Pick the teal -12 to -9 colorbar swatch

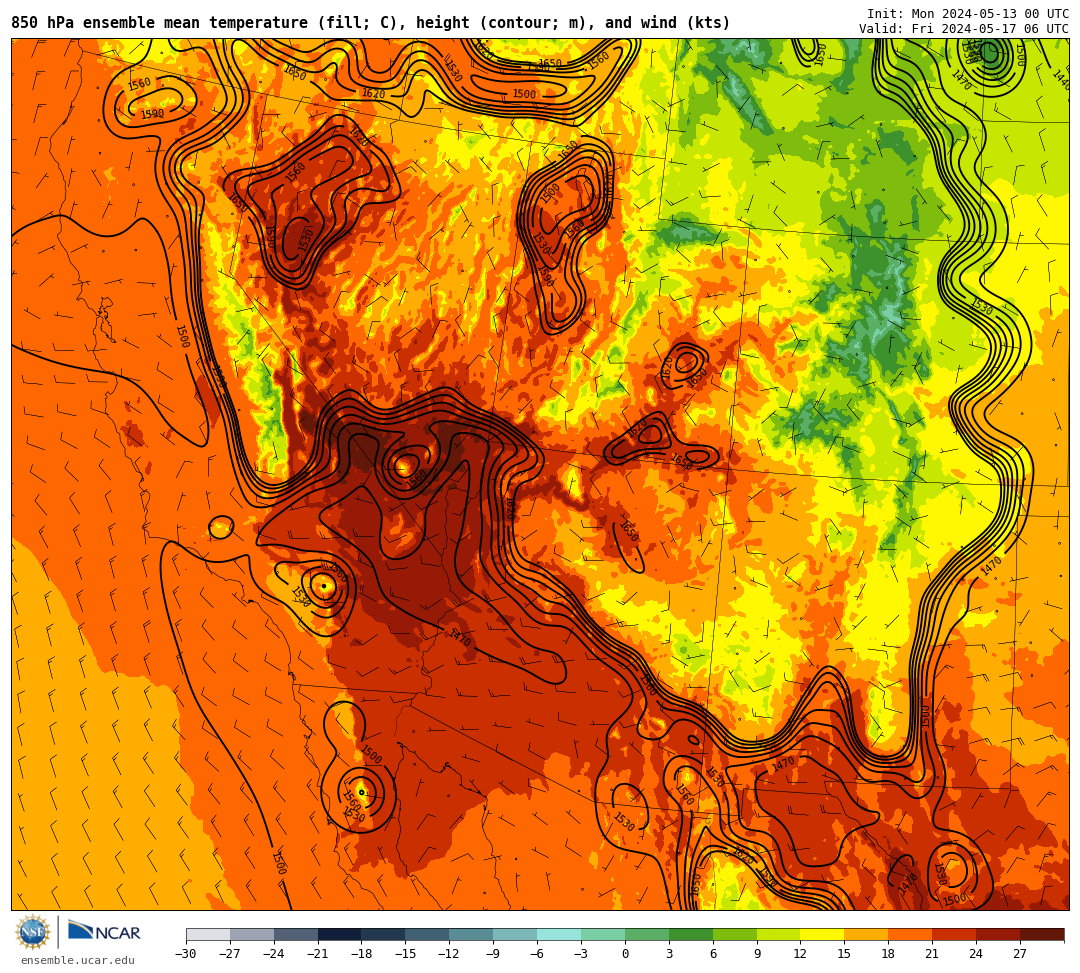point(472,934)
